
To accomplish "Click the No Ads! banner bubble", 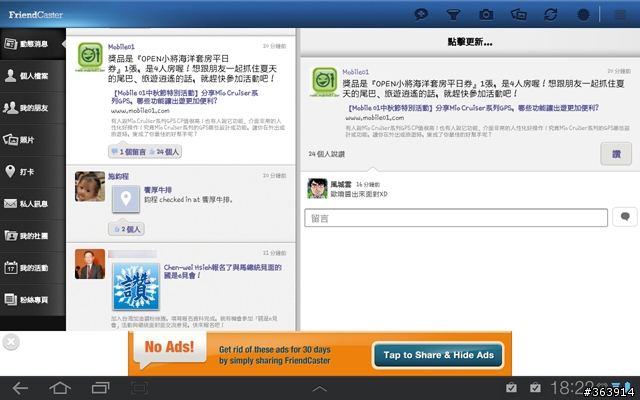I will tap(170, 349).
